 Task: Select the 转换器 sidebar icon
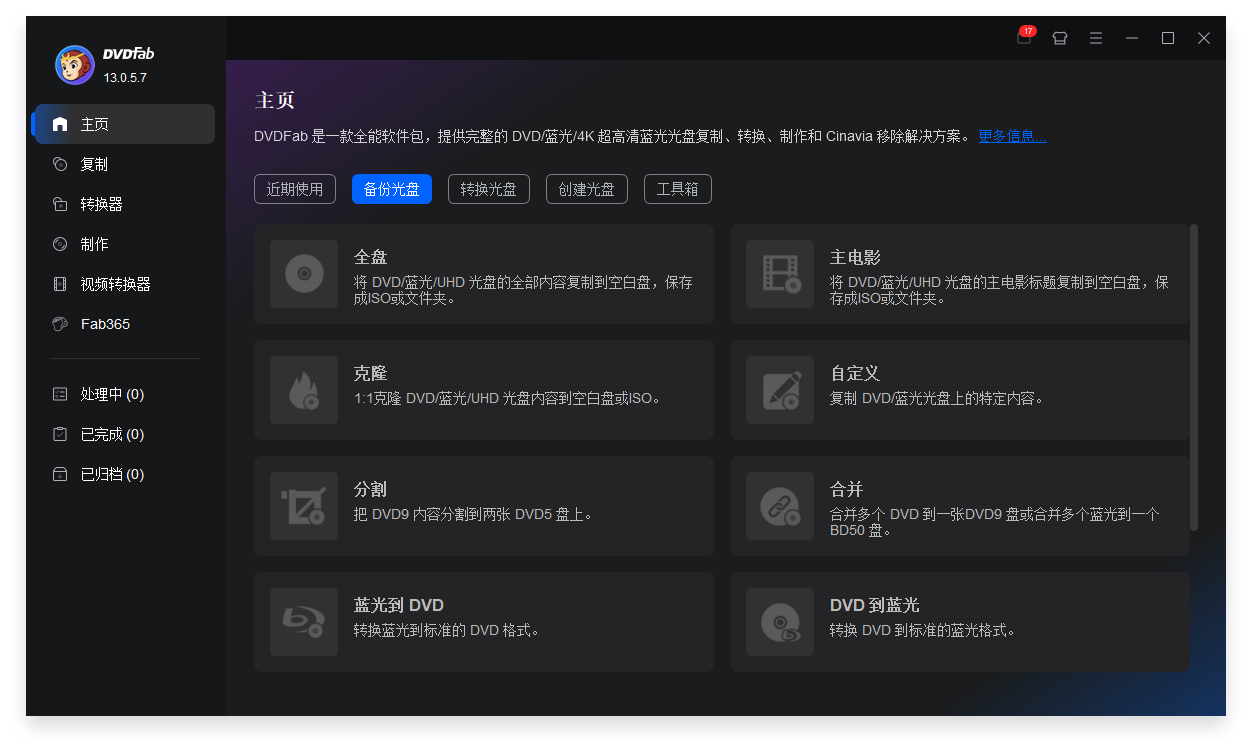pos(59,204)
